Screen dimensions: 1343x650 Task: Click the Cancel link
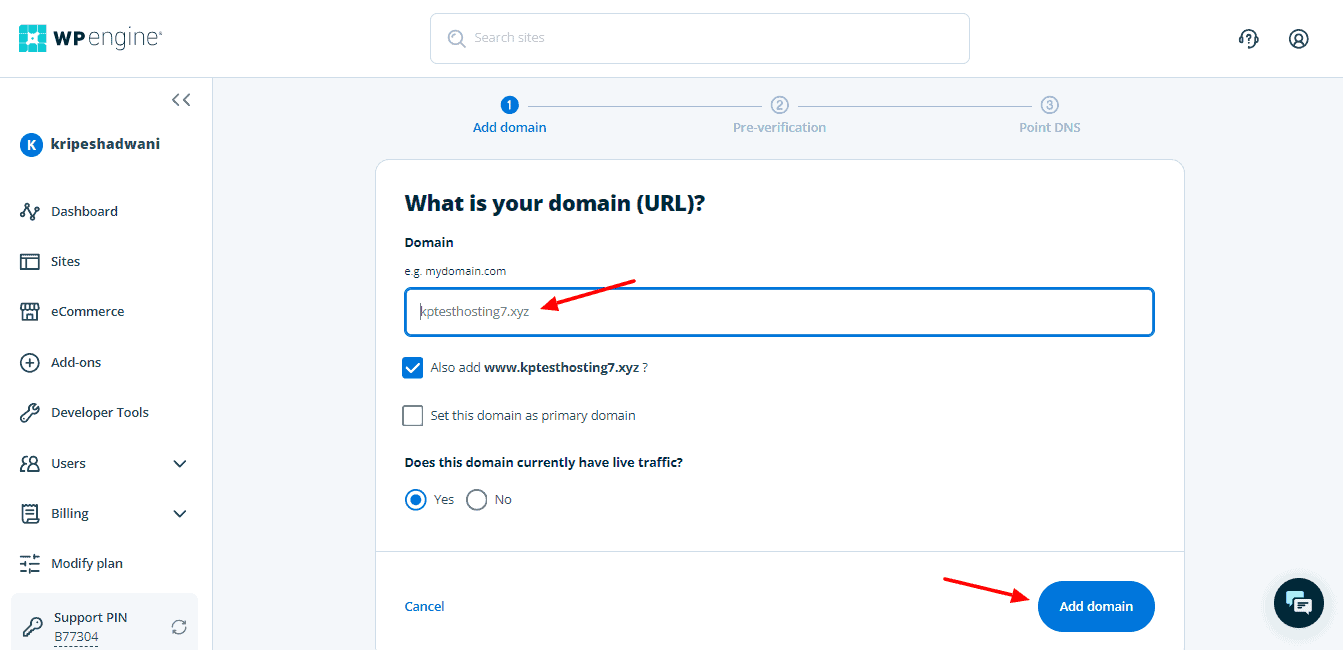[x=424, y=607]
